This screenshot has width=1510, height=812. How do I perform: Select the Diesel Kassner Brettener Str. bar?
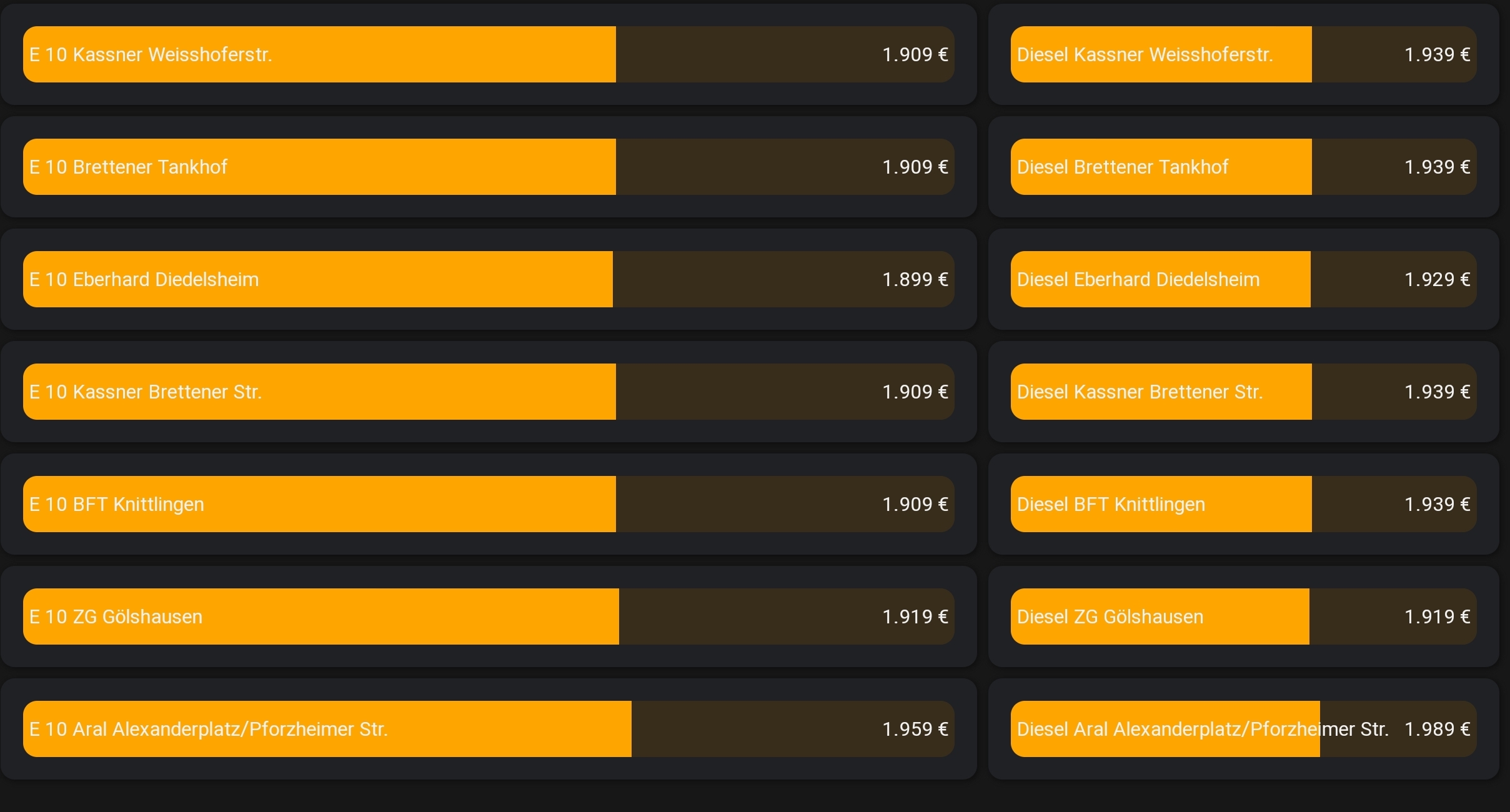(1243, 392)
